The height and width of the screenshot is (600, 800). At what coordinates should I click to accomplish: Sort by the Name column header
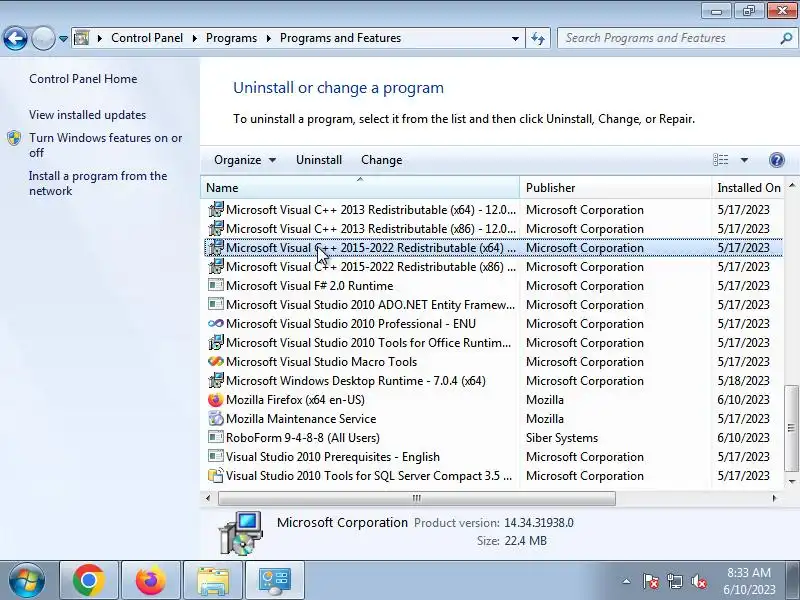coord(360,188)
